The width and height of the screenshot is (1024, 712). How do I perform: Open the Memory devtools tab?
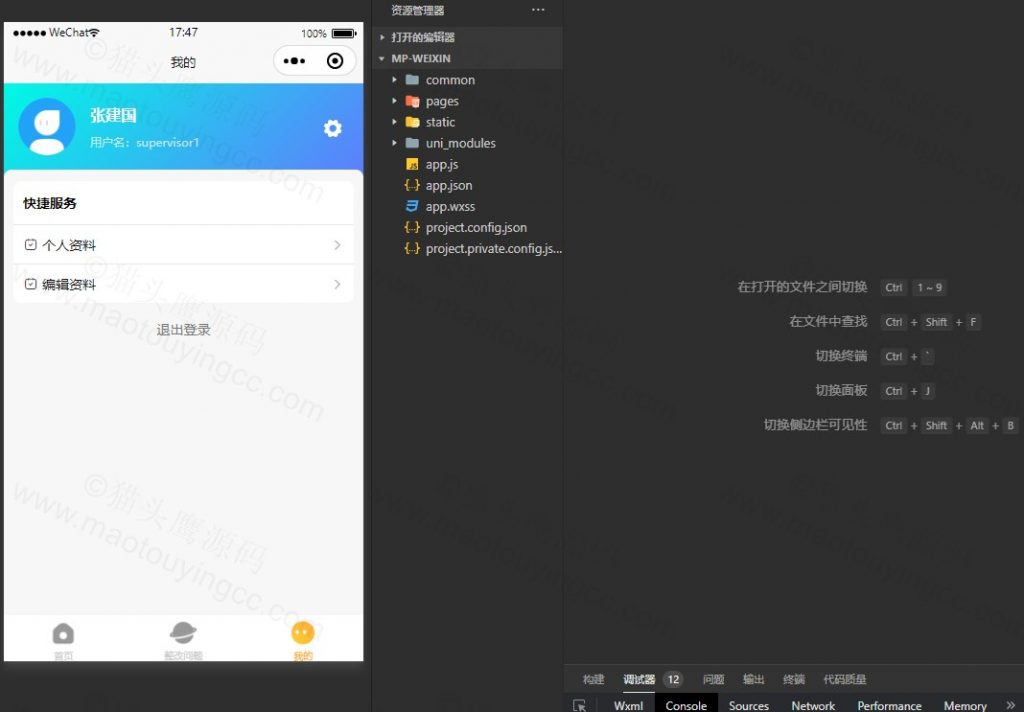coord(965,705)
